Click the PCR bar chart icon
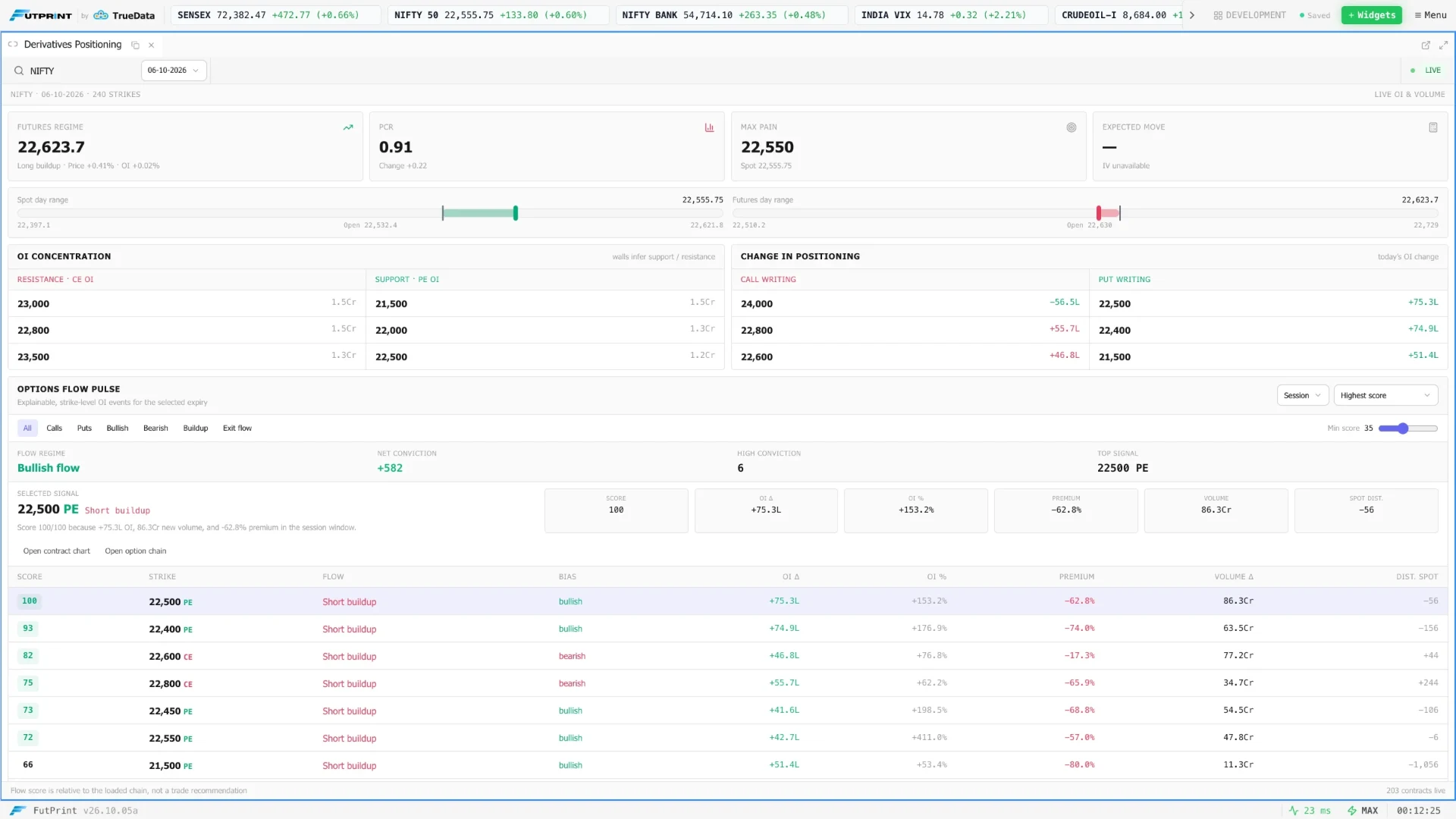This screenshot has height=819, width=1456. pyautogui.click(x=710, y=127)
